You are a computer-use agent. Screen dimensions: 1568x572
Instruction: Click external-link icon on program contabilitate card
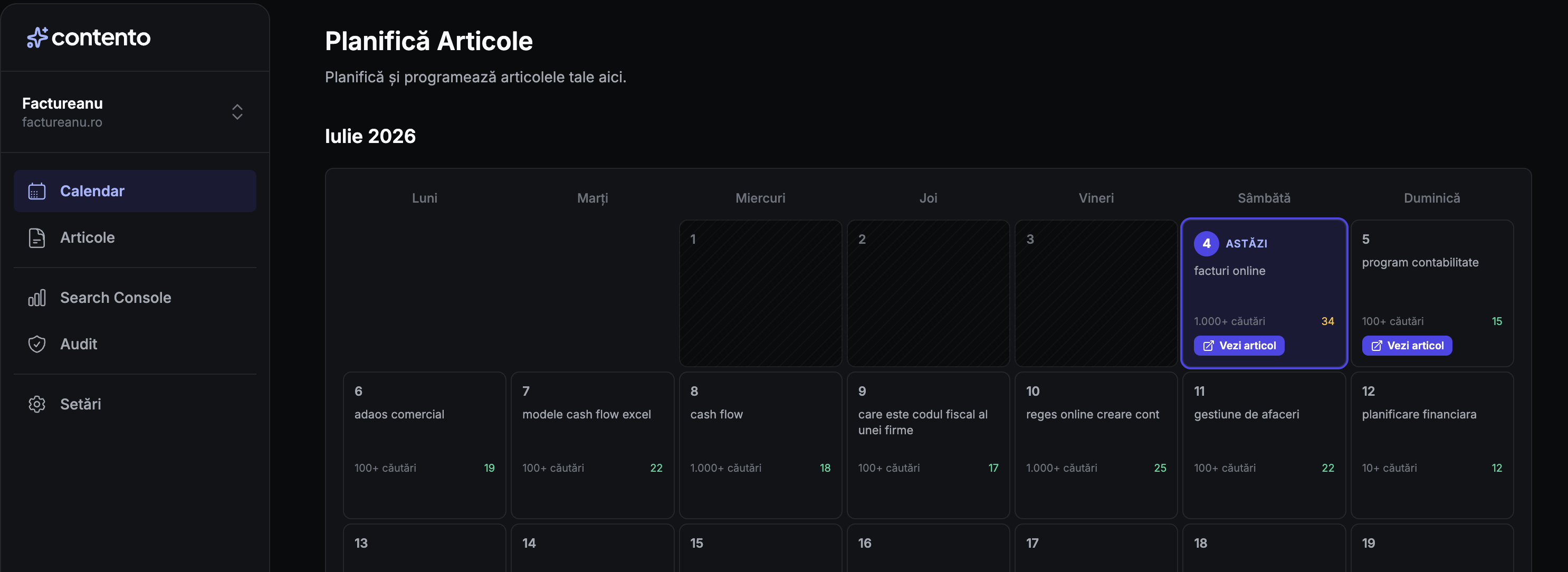pos(1376,346)
